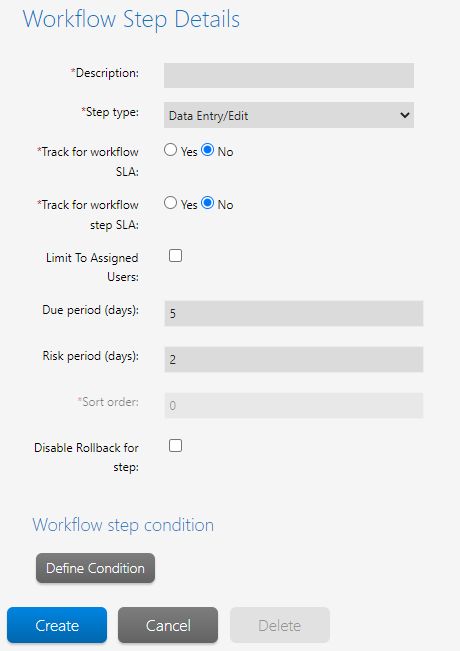Viewport: 460px width, 651px height.
Task: Click the Workflow Step Details title
Action: 131,19
